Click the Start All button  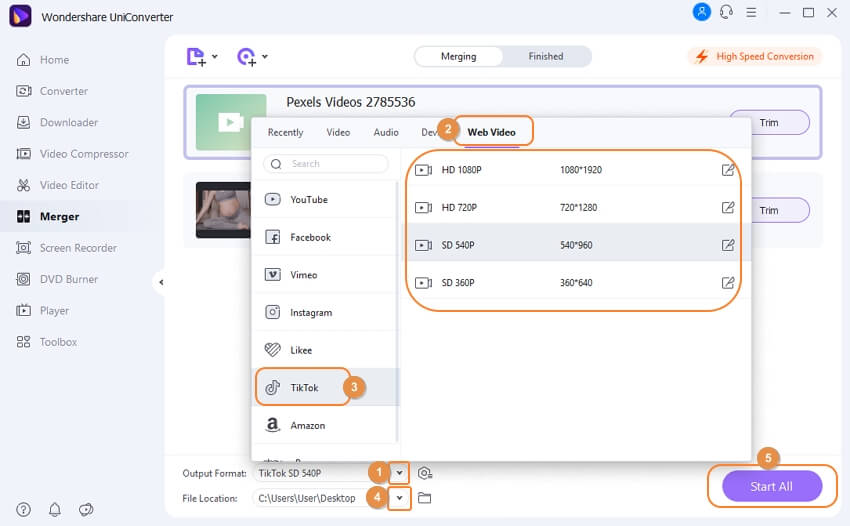(x=772, y=486)
